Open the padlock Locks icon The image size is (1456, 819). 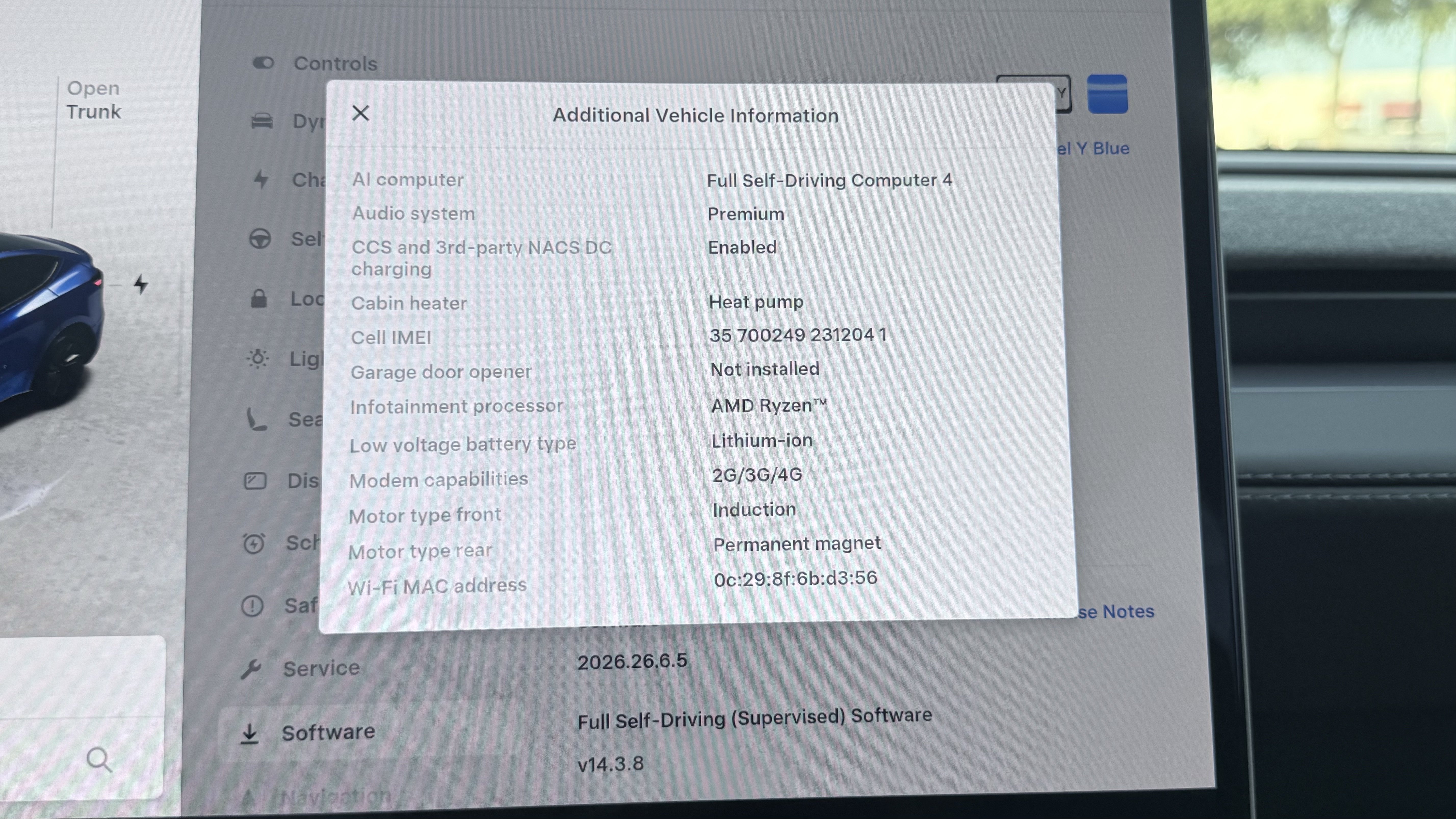pos(259,298)
